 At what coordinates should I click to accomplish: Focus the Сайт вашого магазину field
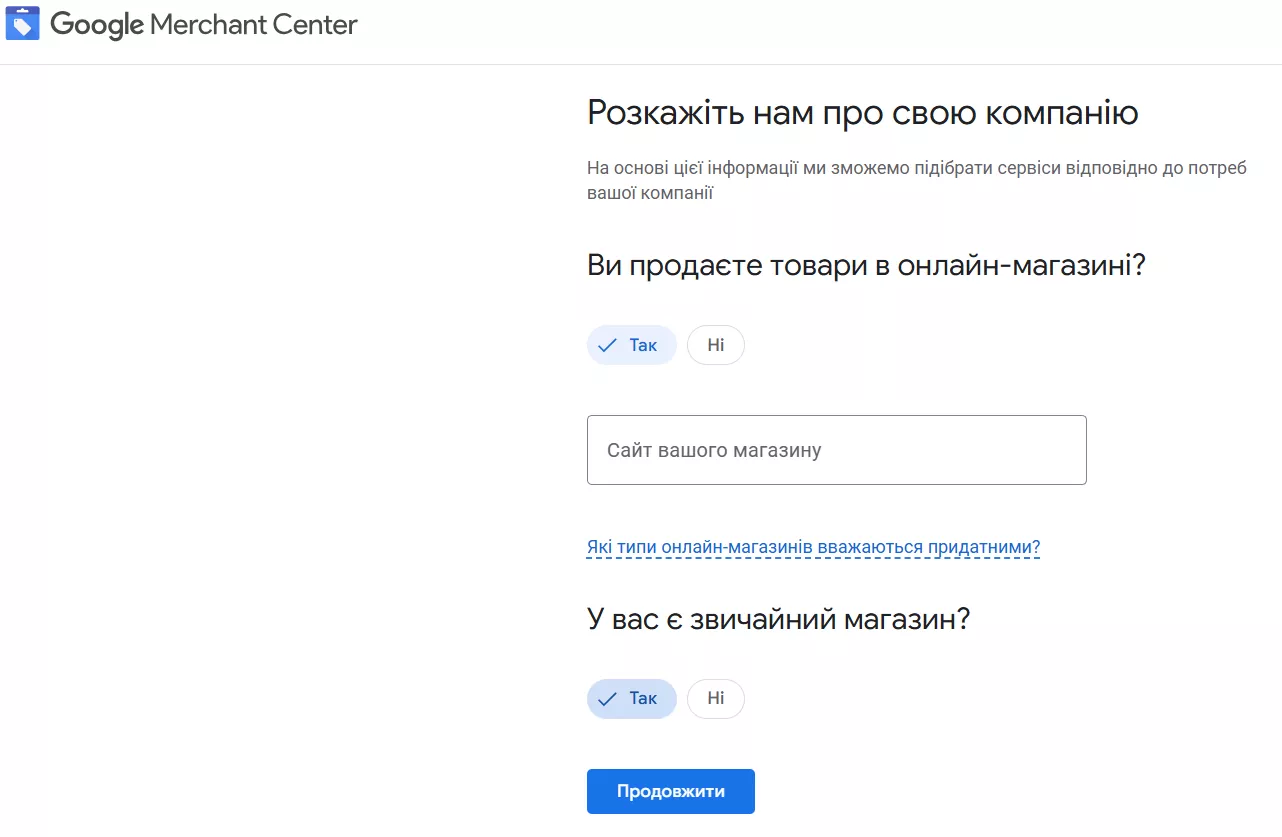[x=836, y=450]
